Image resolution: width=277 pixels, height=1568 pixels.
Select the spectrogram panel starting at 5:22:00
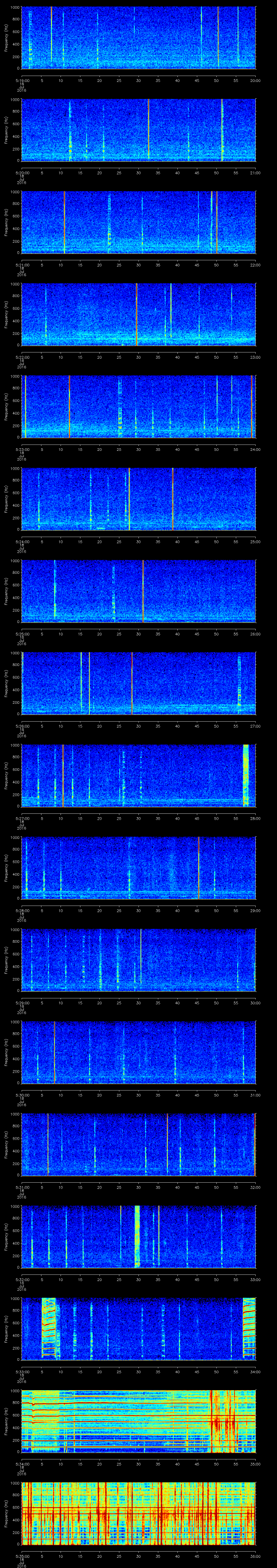(x=139, y=314)
